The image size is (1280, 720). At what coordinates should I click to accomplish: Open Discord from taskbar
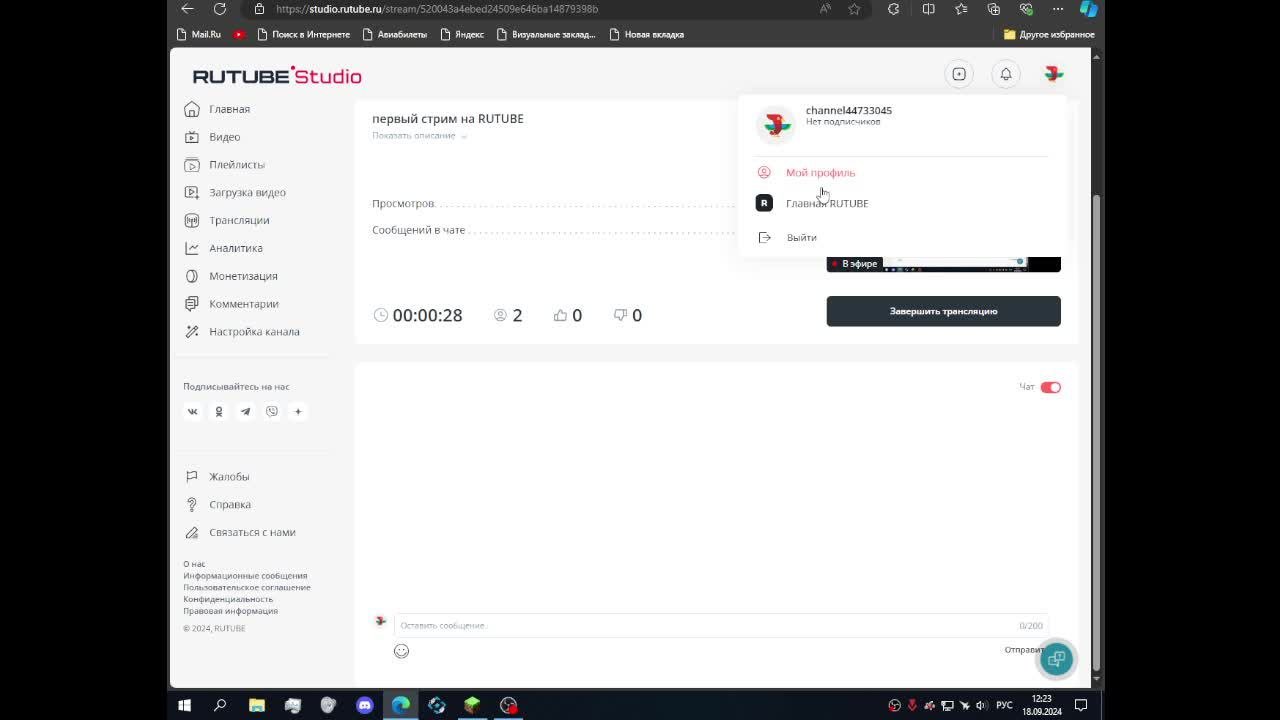(364, 705)
